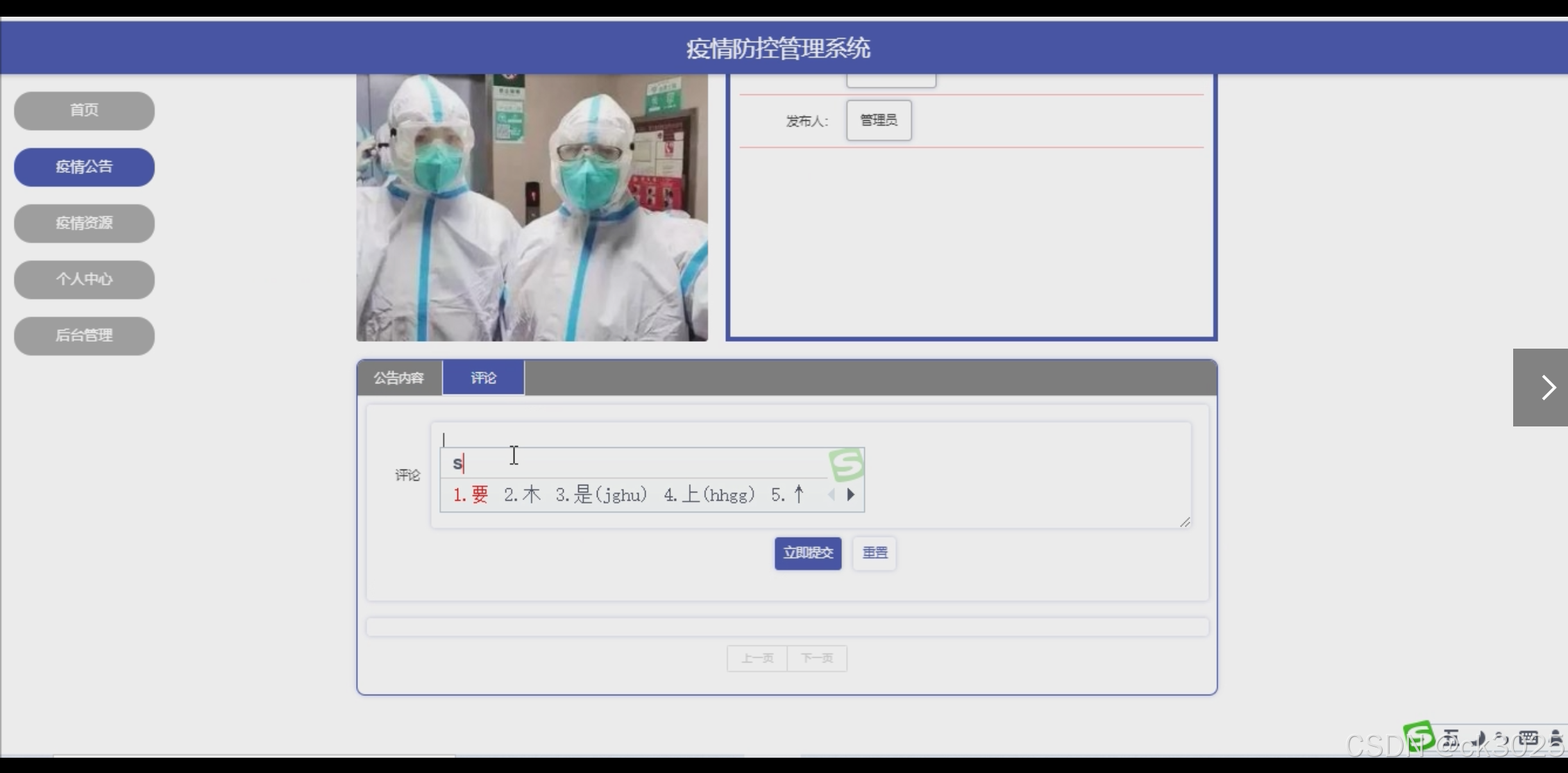Toggle the half-moon full/half width icon

pos(1478,739)
